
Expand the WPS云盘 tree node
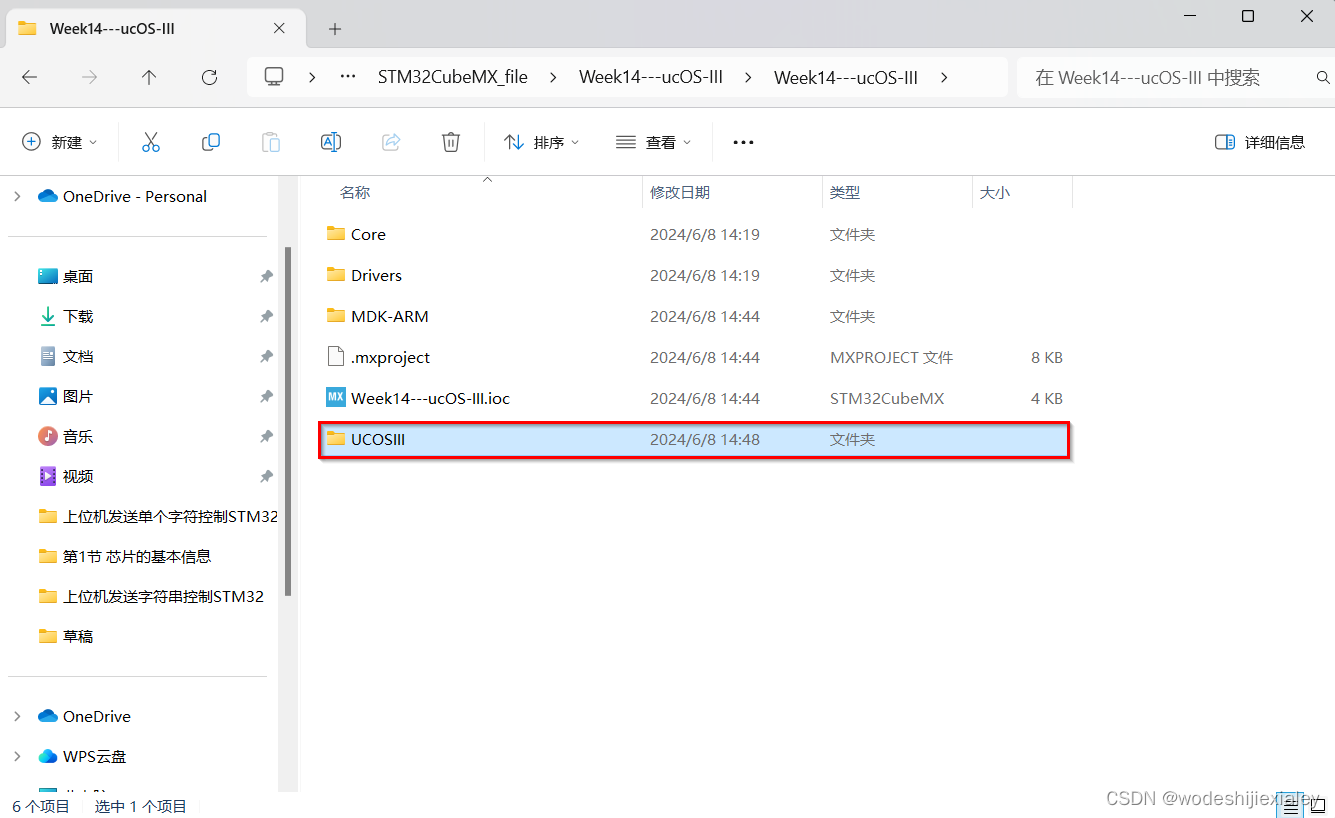(17, 756)
